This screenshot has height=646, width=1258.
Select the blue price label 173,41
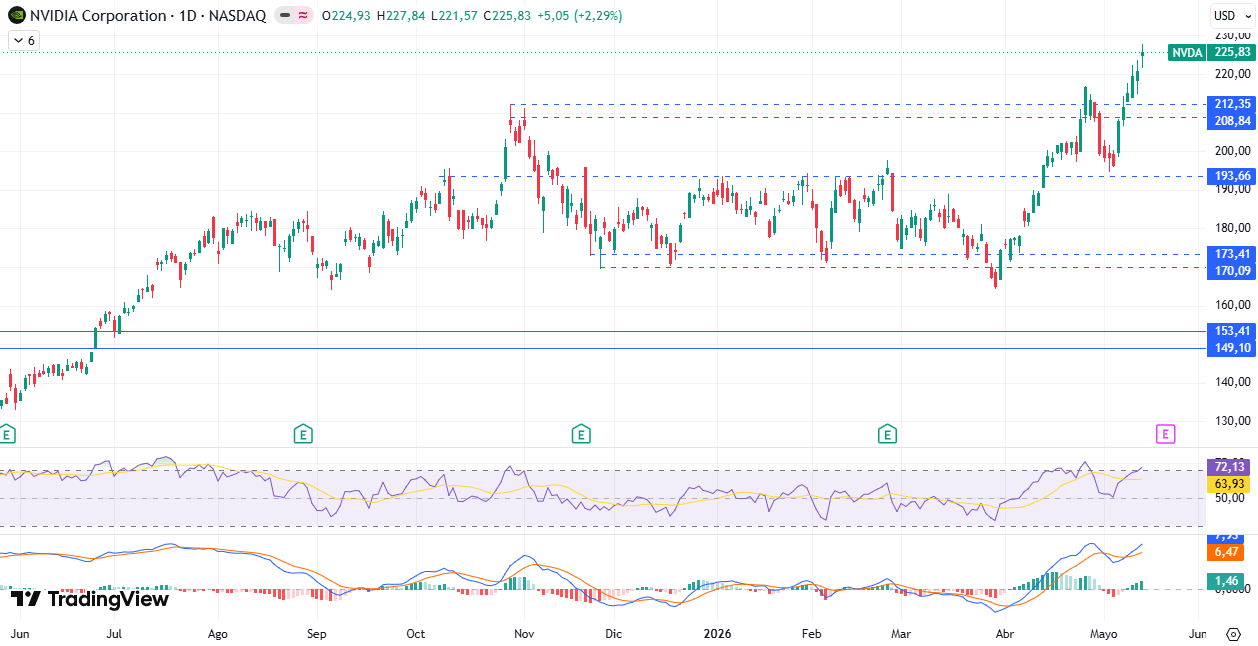(1232, 254)
